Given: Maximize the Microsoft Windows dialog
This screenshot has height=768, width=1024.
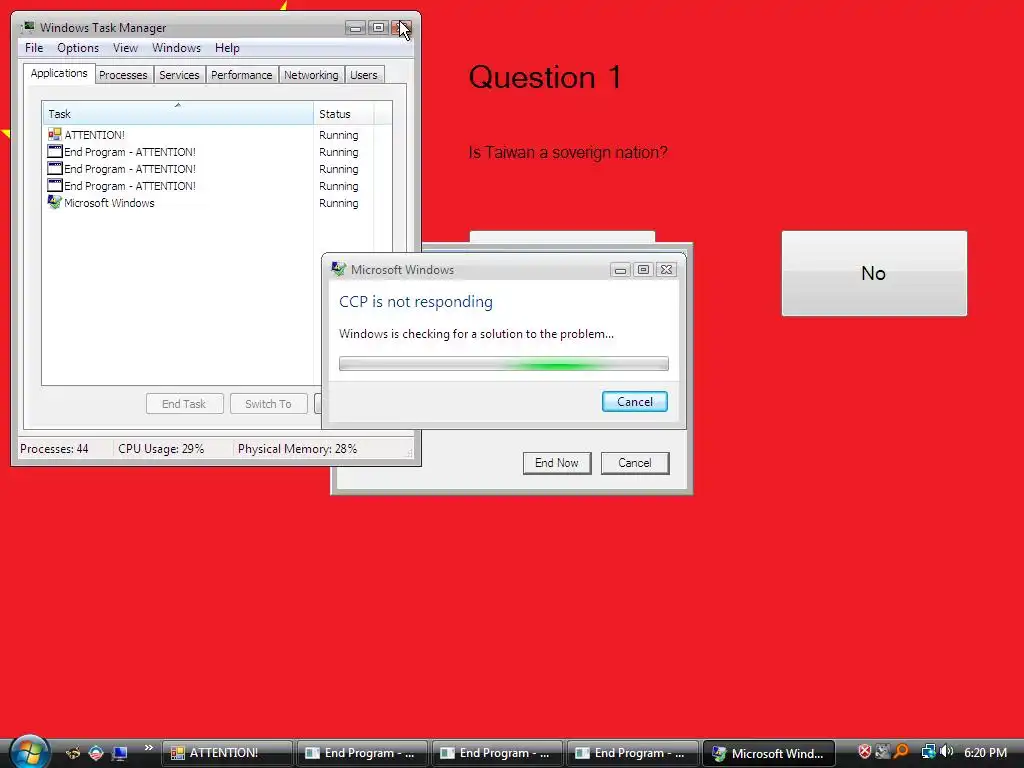Looking at the screenshot, I should 643,269.
